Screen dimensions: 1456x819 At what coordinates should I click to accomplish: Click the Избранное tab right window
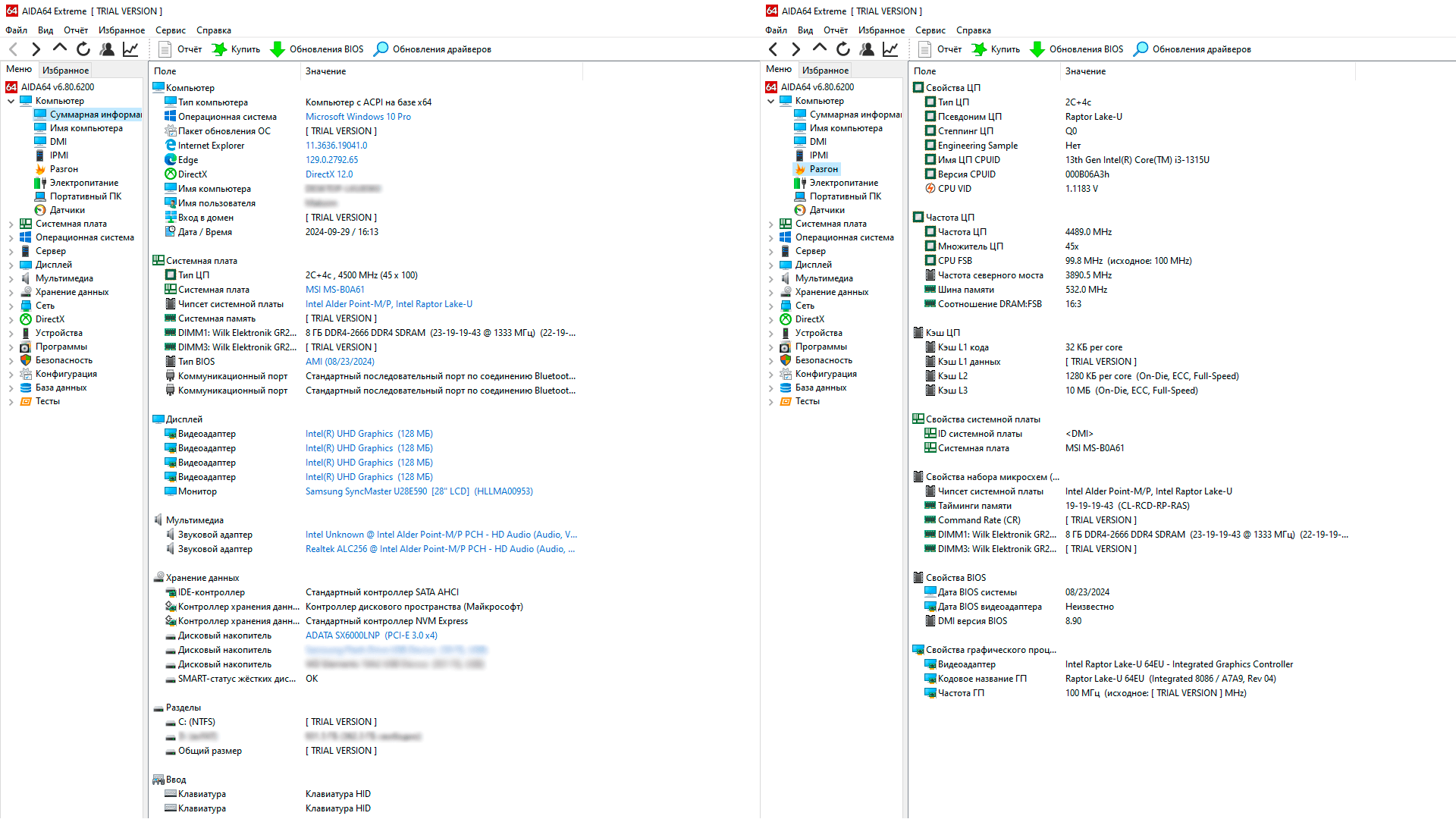click(825, 69)
